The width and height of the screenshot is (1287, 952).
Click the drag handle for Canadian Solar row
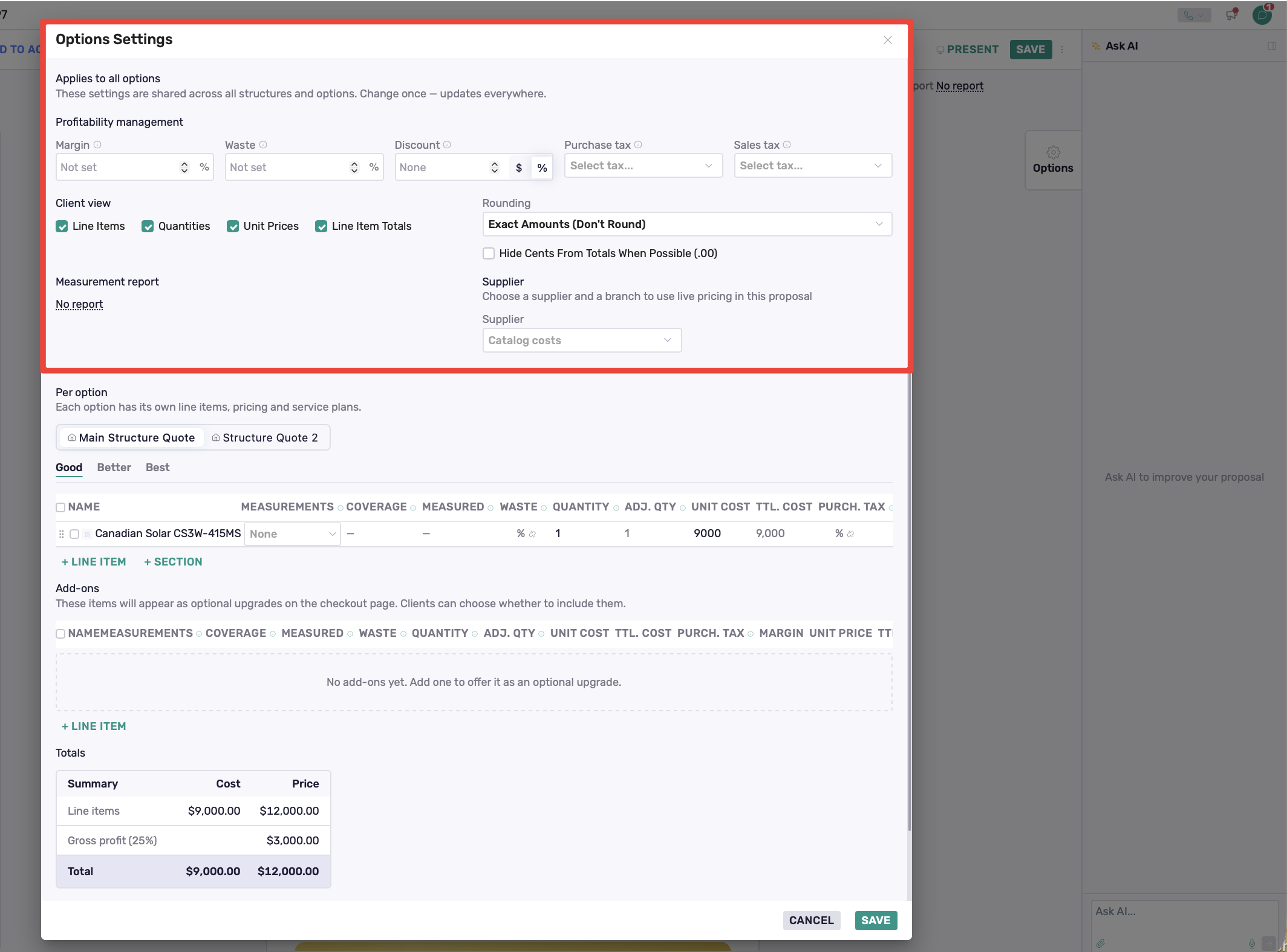61,534
